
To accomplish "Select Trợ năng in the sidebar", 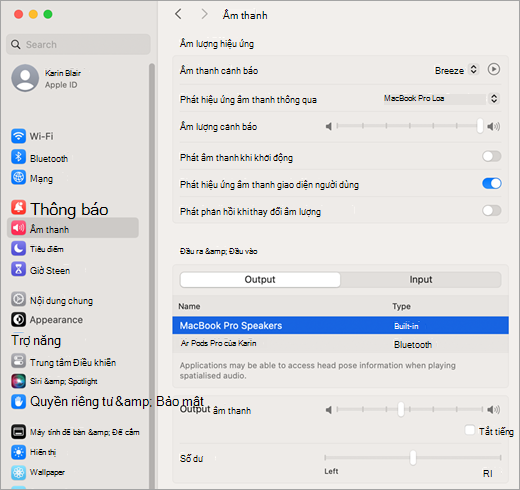I will 36,341.
